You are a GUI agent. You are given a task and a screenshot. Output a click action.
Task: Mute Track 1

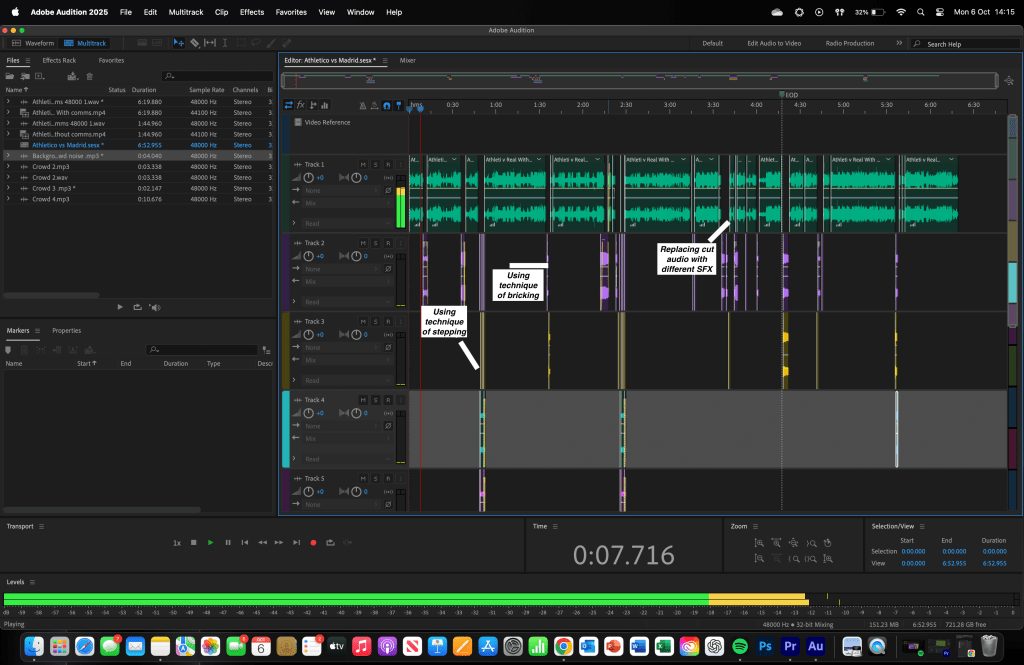363,164
